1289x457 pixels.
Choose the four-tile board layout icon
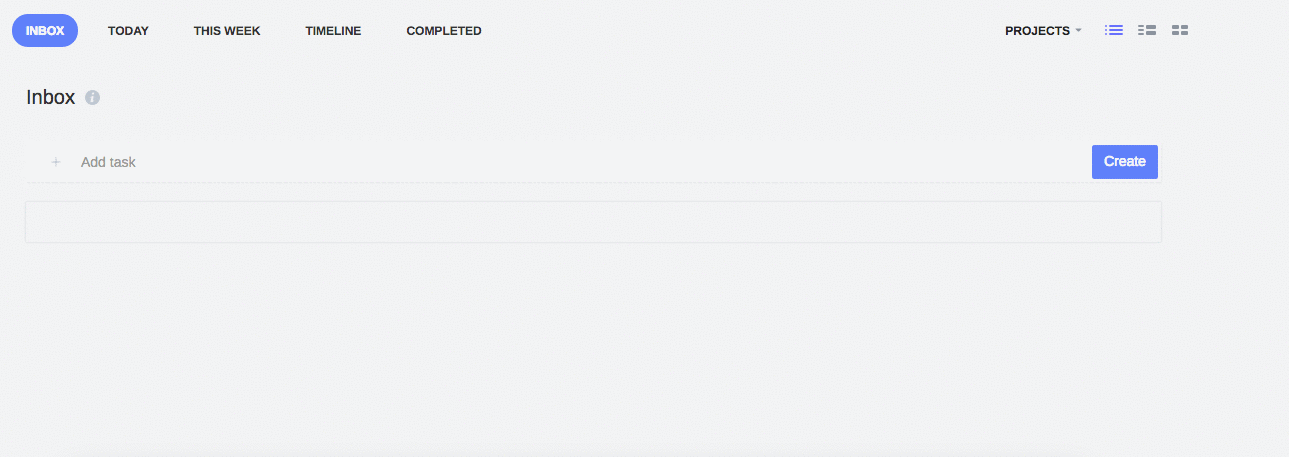click(1180, 31)
